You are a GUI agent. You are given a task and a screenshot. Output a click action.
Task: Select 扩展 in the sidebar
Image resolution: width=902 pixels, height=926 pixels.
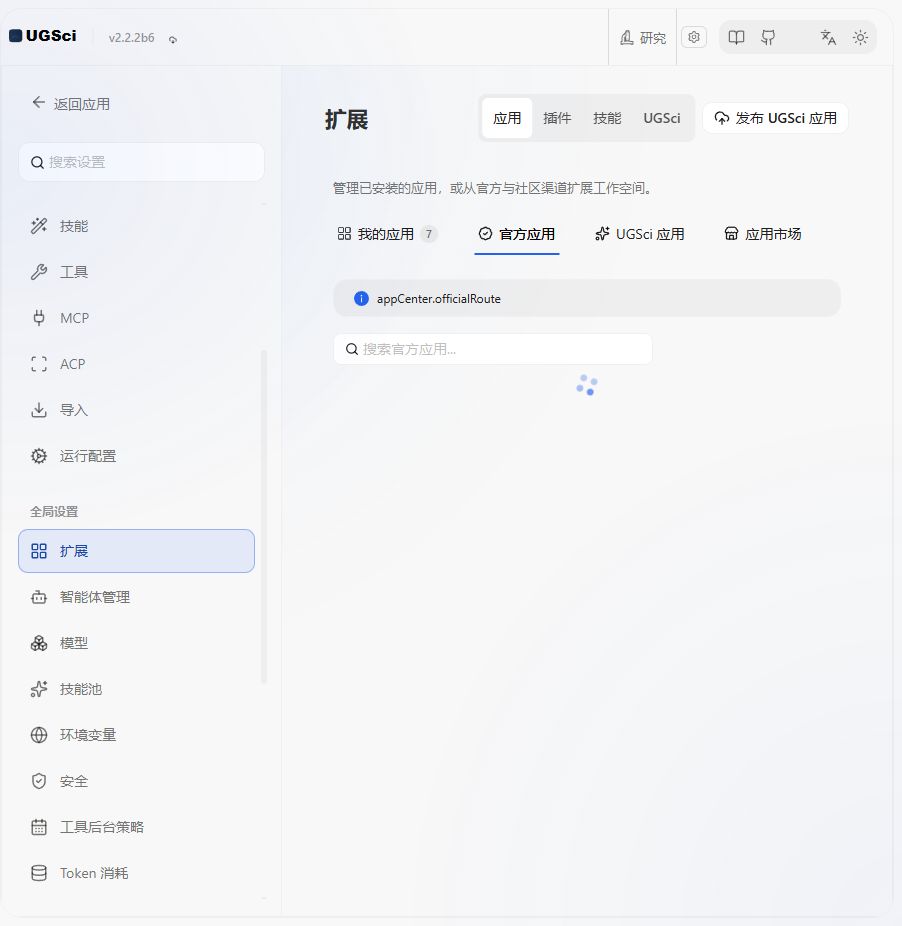[x=136, y=551]
